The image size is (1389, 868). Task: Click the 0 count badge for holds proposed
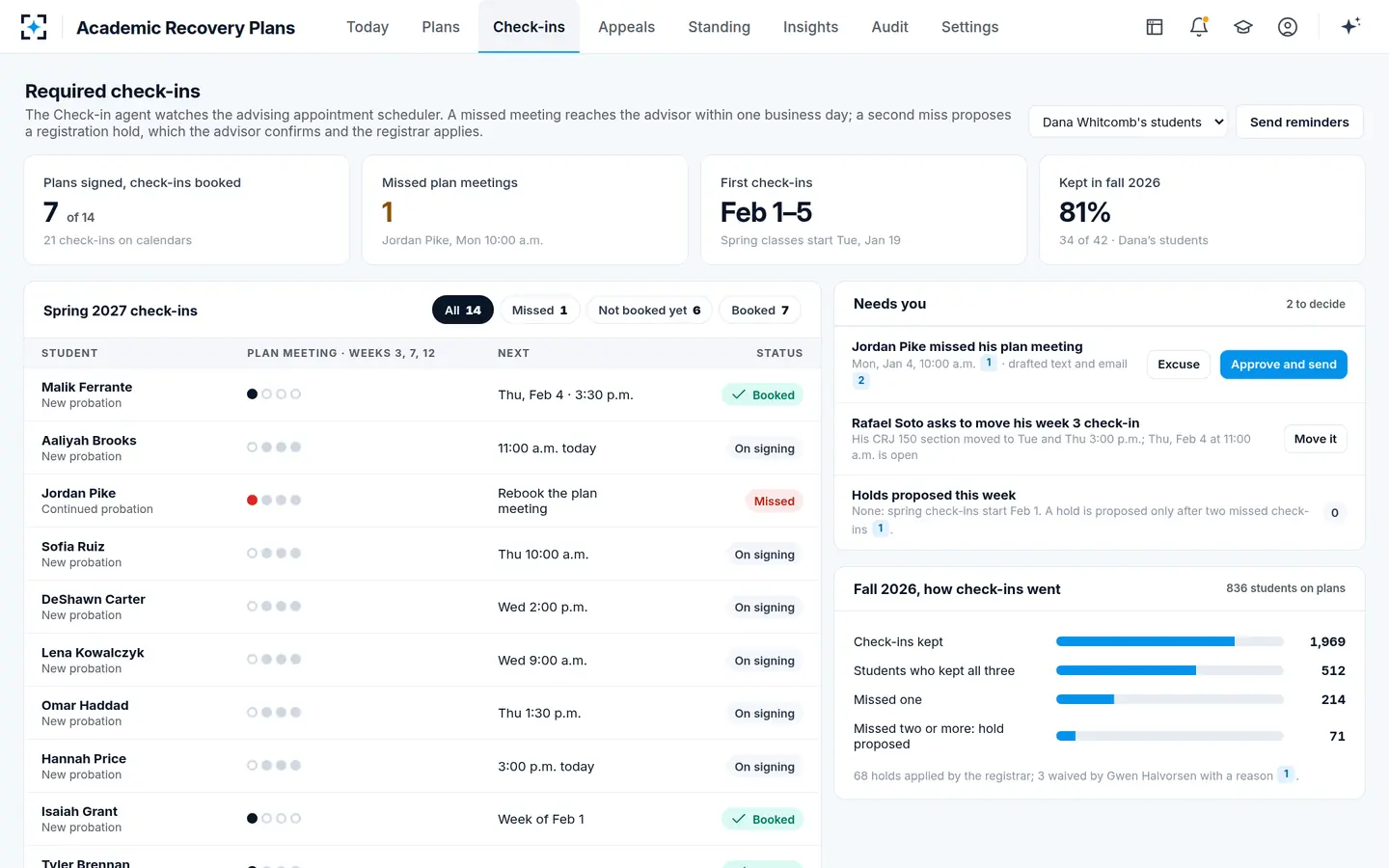point(1335,513)
